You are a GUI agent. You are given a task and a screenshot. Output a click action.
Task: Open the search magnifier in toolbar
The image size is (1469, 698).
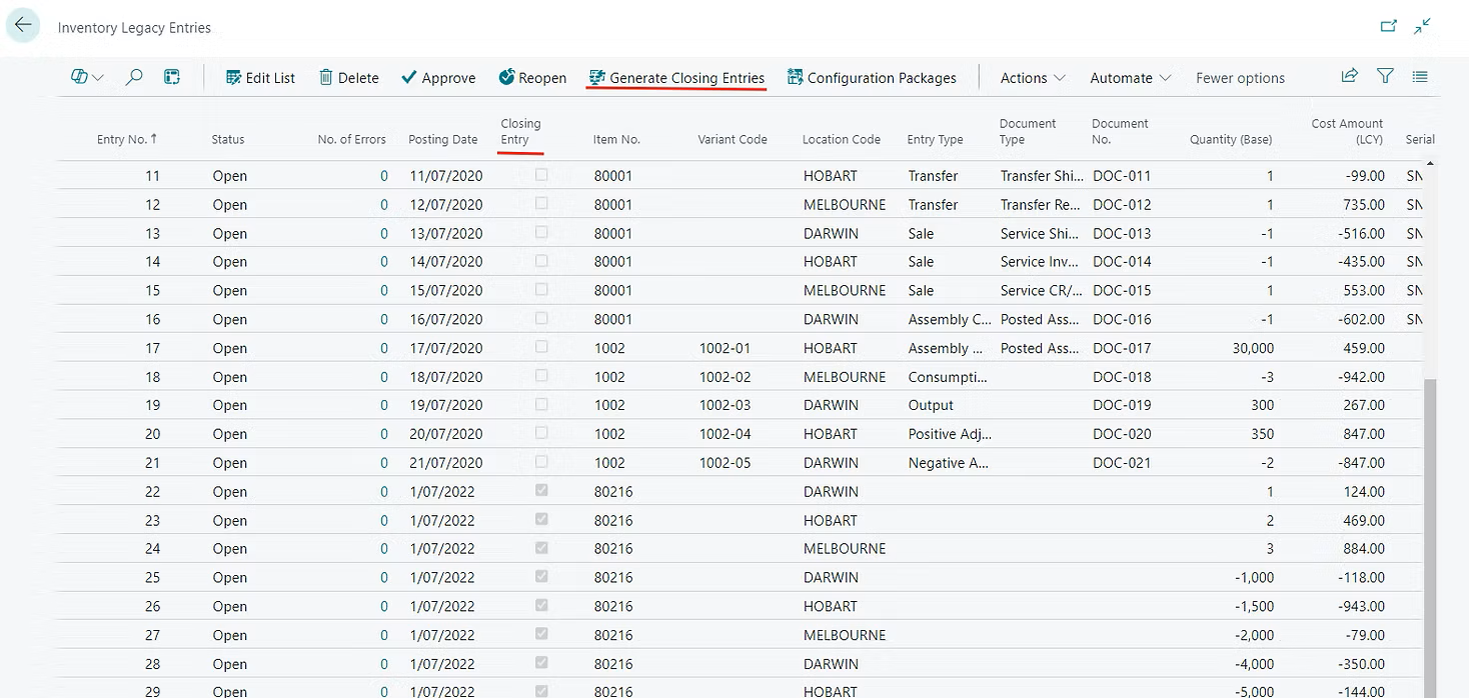[x=134, y=77]
